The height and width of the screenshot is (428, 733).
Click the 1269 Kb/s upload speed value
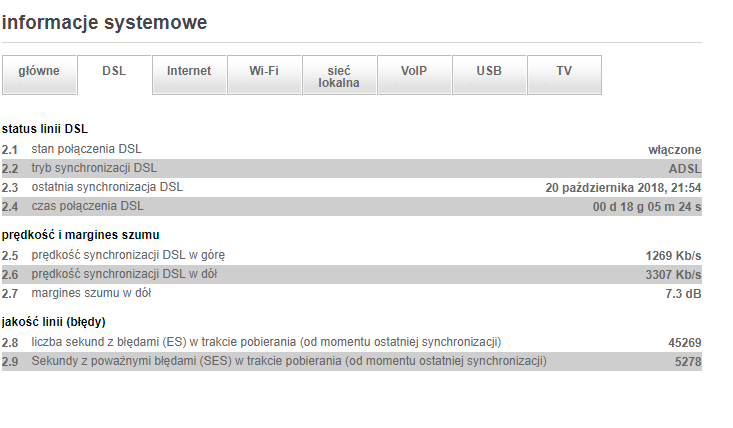(x=673, y=255)
